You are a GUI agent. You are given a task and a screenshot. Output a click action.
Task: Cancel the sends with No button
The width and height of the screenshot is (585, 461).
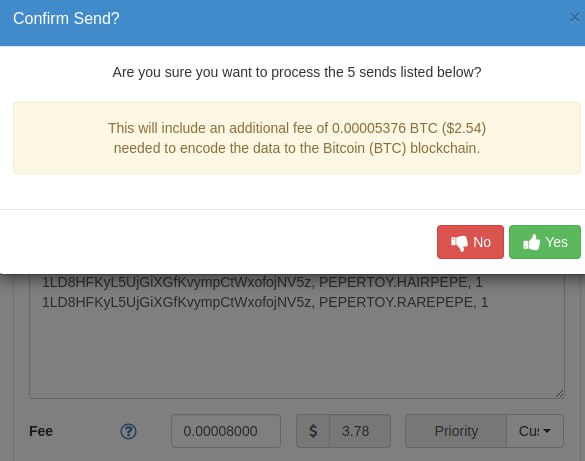(470, 242)
